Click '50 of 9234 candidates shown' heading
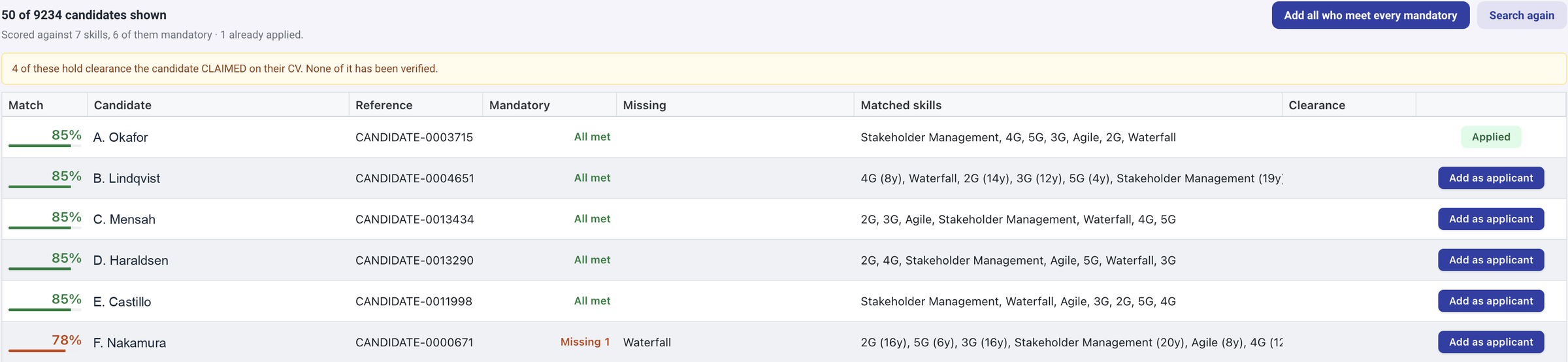 coord(84,15)
